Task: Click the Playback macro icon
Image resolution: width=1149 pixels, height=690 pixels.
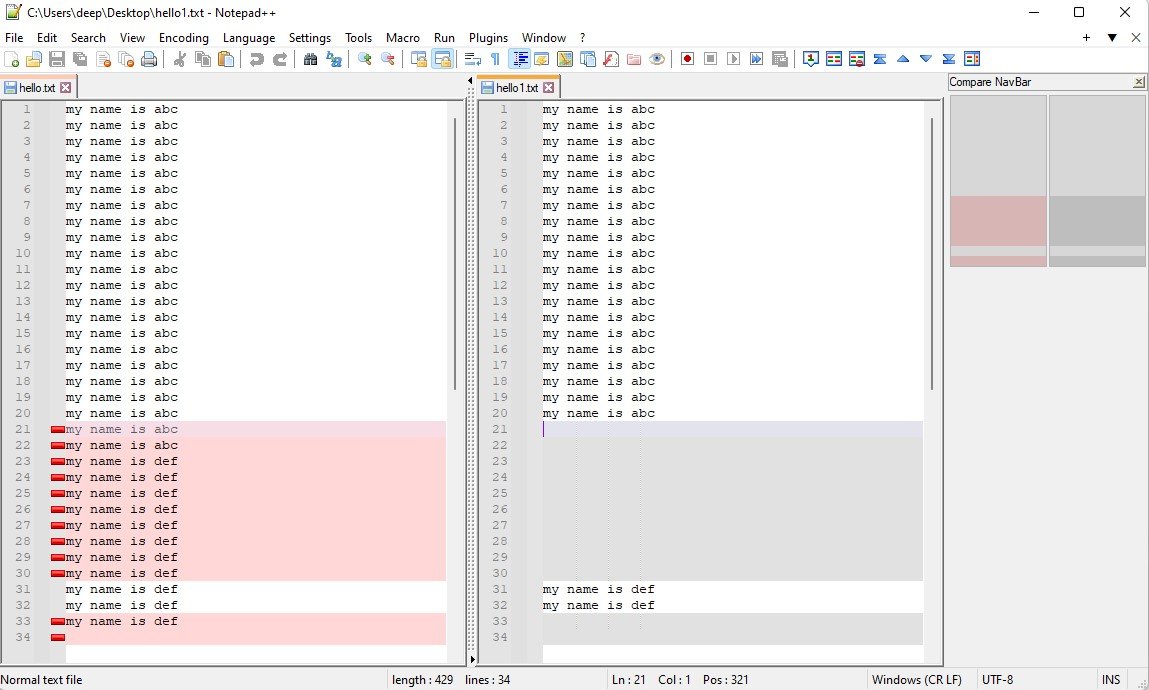Action: coord(734,59)
